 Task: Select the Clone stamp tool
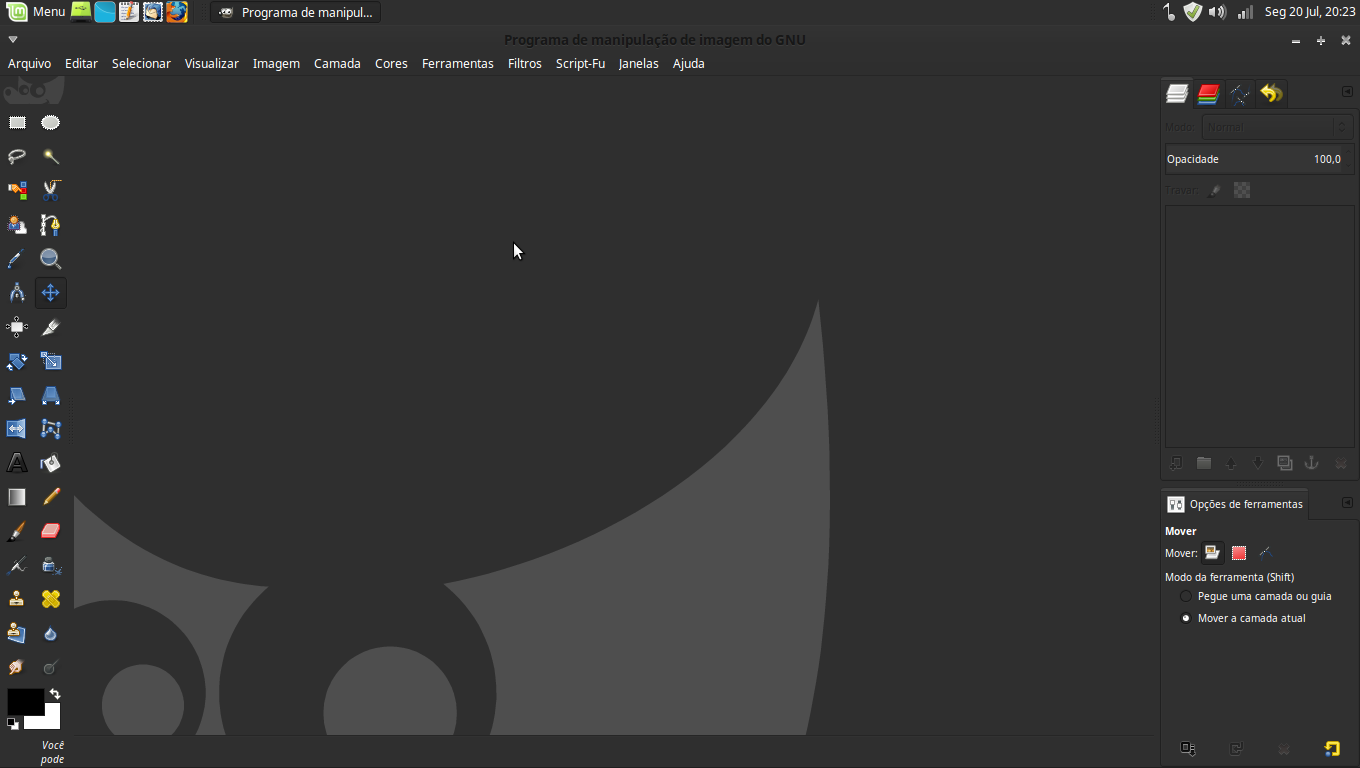(17, 599)
